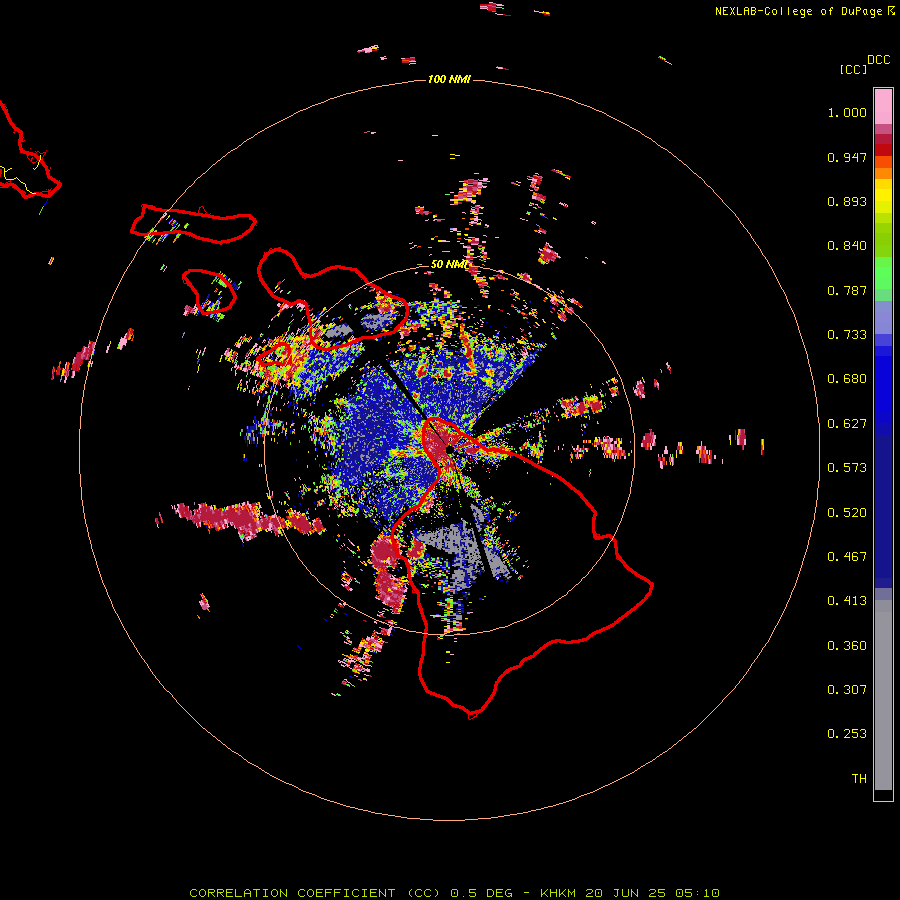Click the 0.733 scale value
The height and width of the screenshot is (900, 900).
pyautogui.click(x=847, y=335)
